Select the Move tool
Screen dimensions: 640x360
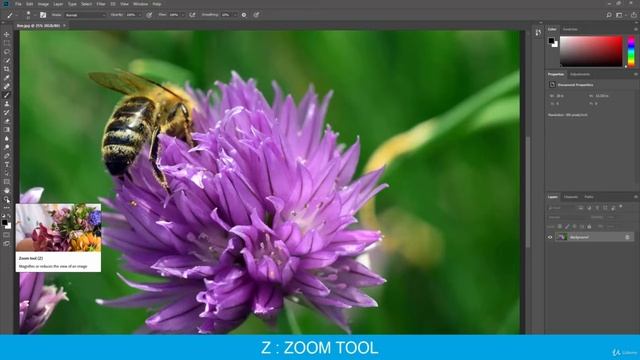7,34
